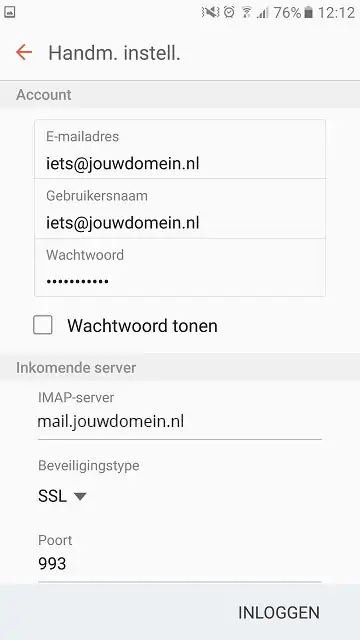This screenshot has height=640, width=360.
Task: Tap the dropdown arrow next to SSL
Action: click(x=80, y=496)
